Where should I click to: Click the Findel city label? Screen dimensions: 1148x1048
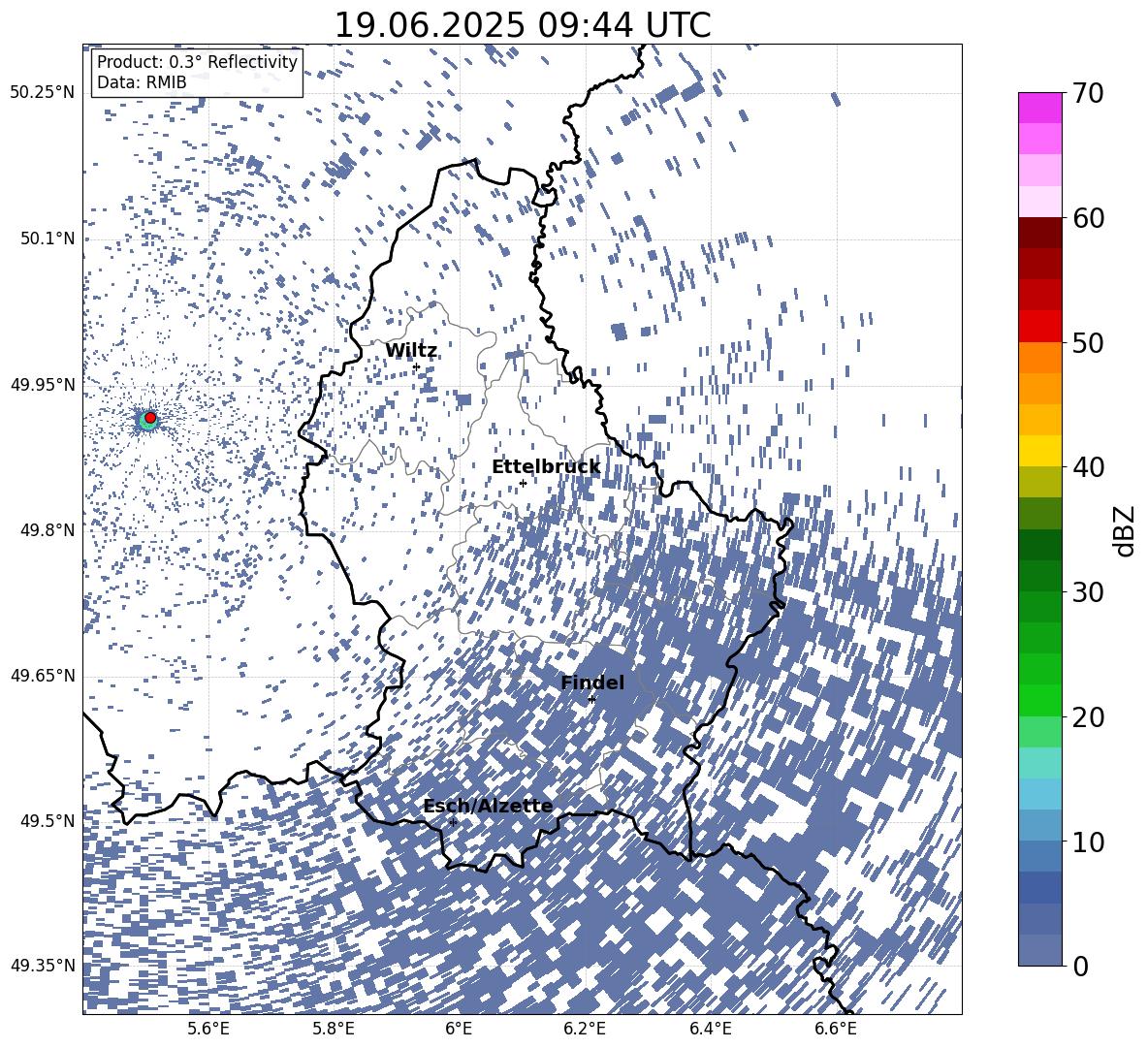[x=592, y=683]
